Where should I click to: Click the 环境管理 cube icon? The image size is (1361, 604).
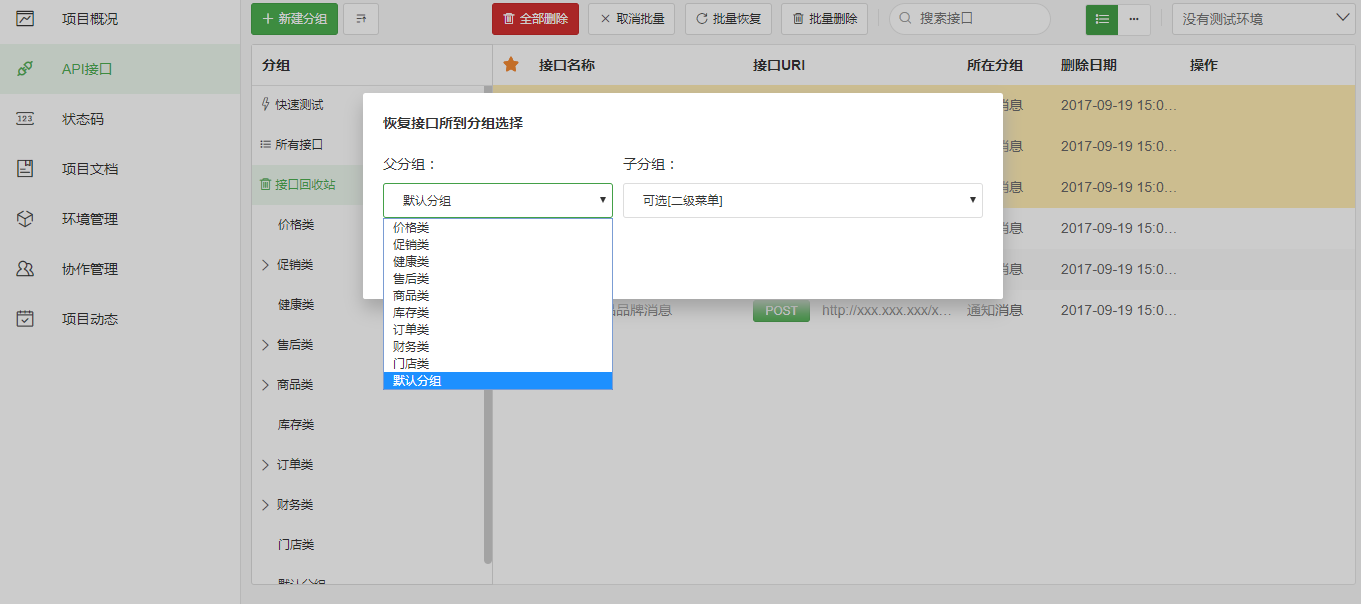[25, 219]
